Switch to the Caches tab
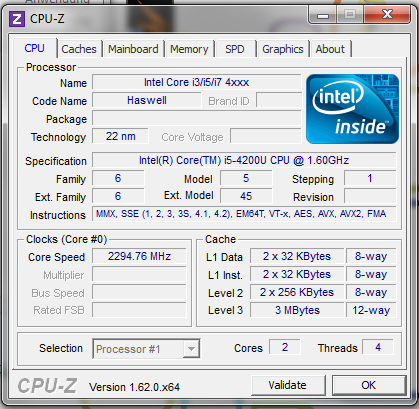 79,49
